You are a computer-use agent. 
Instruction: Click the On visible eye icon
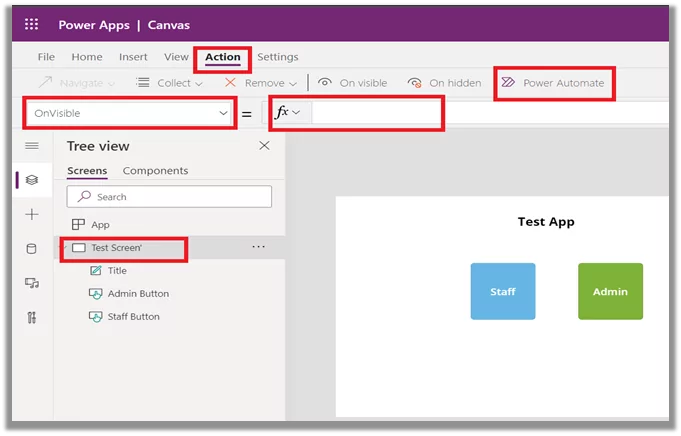(325, 82)
